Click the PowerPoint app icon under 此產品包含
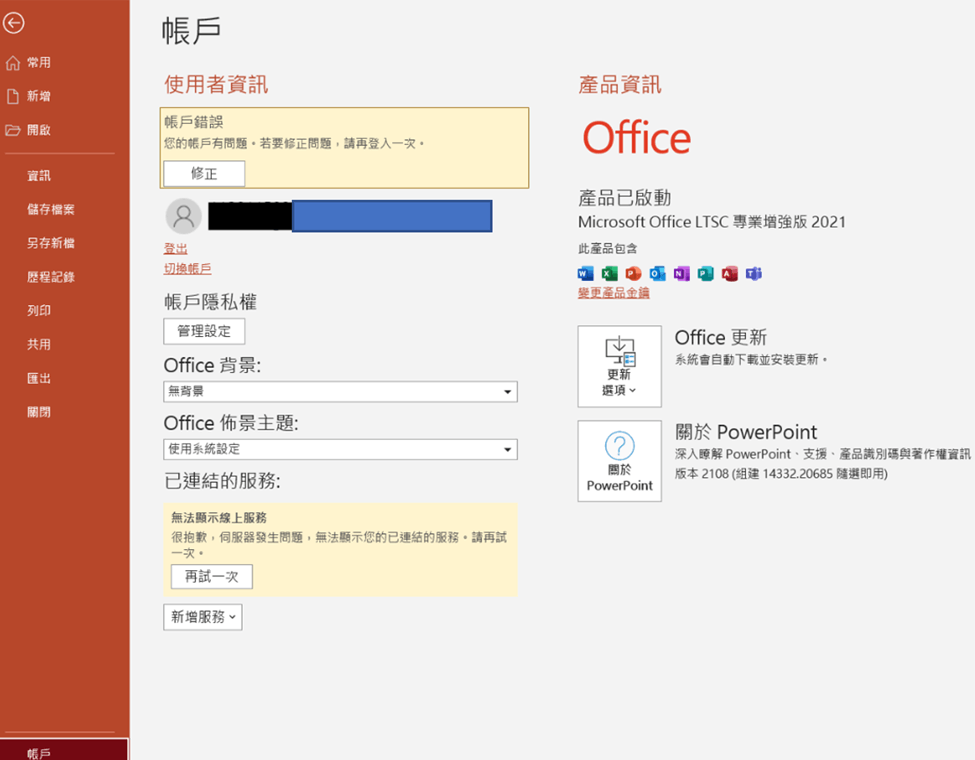This screenshot has width=975, height=760. point(633,273)
